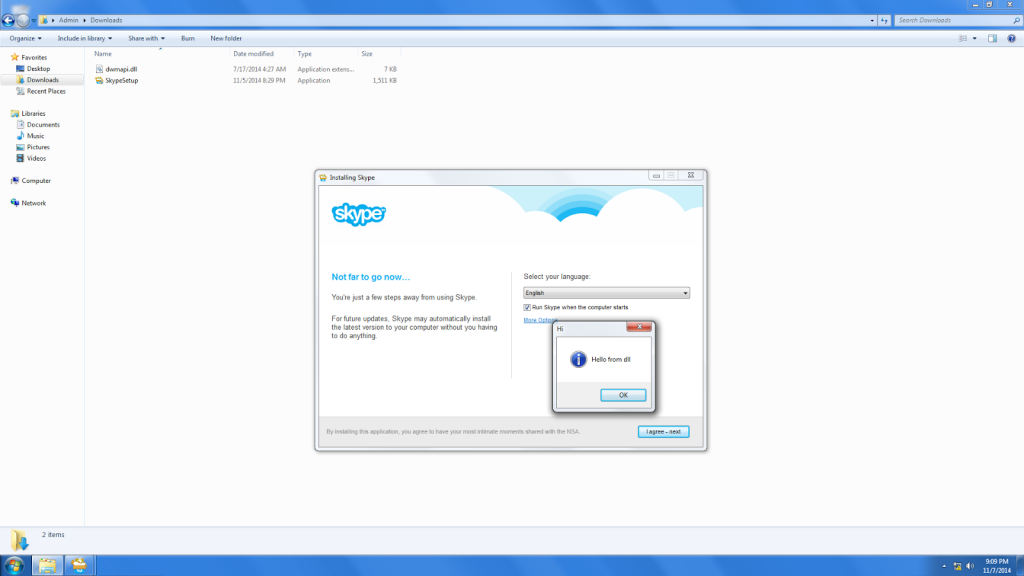Click the Installing Skype title bar icon
This screenshot has width=1024, height=576.
click(323, 178)
